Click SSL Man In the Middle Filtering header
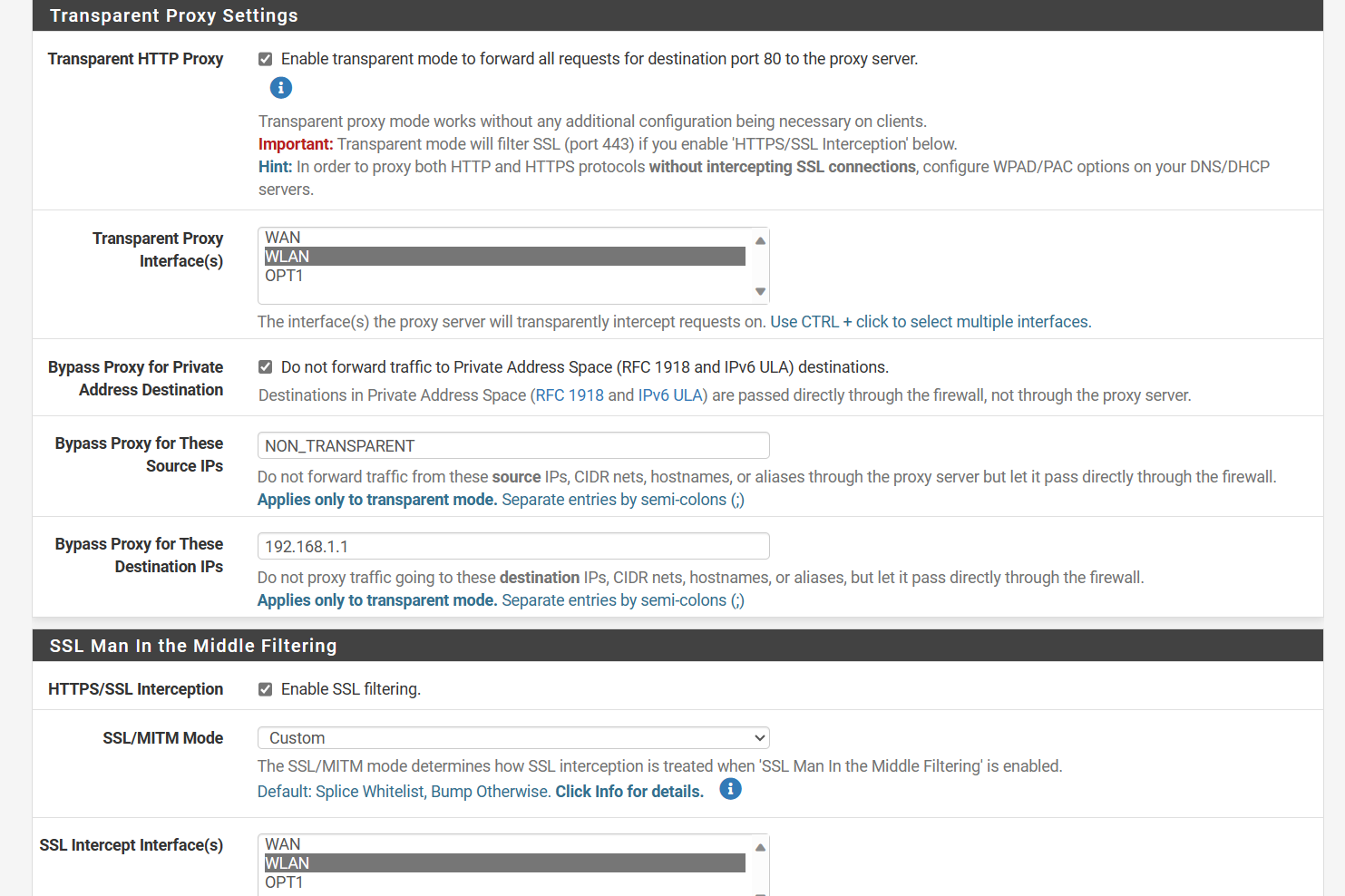Screen dimensions: 1345x896 pos(677,646)
